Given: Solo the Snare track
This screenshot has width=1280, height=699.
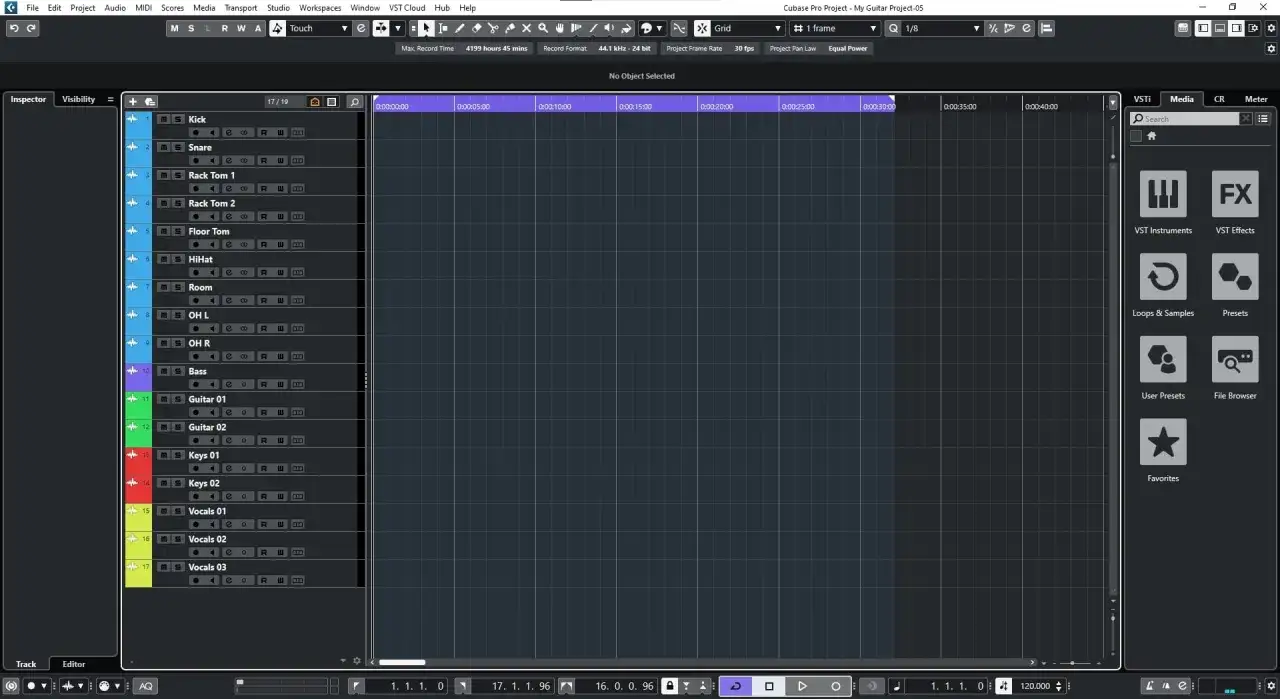Looking at the screenshot, I should tap(177, 147).
